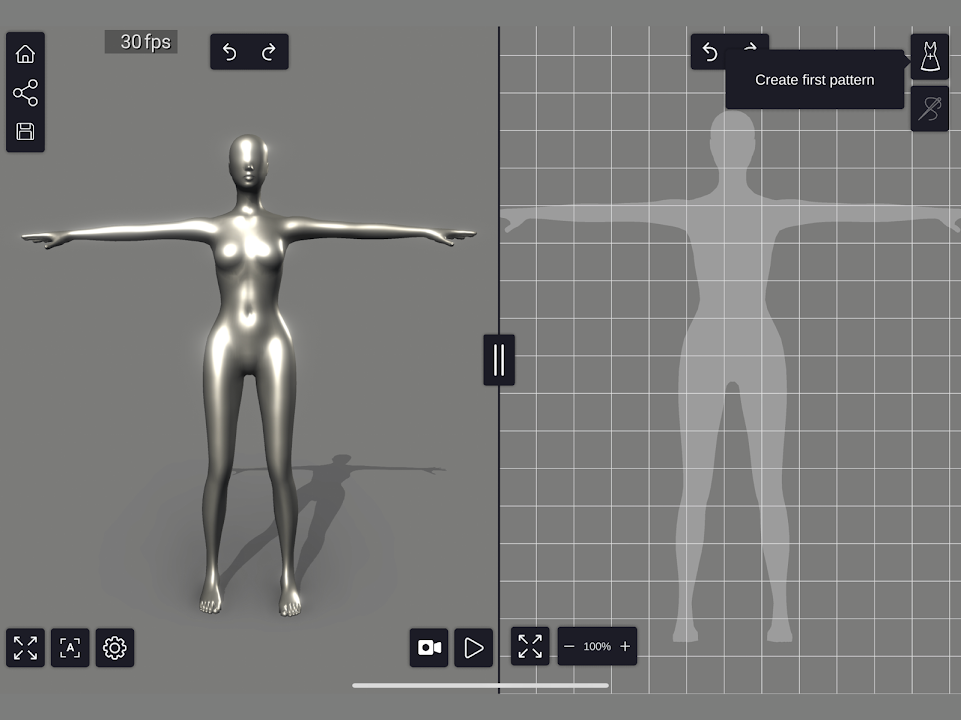Redo the action in the 3D view
The height and width of the screenshot is (720, 961).
point(268,52)
